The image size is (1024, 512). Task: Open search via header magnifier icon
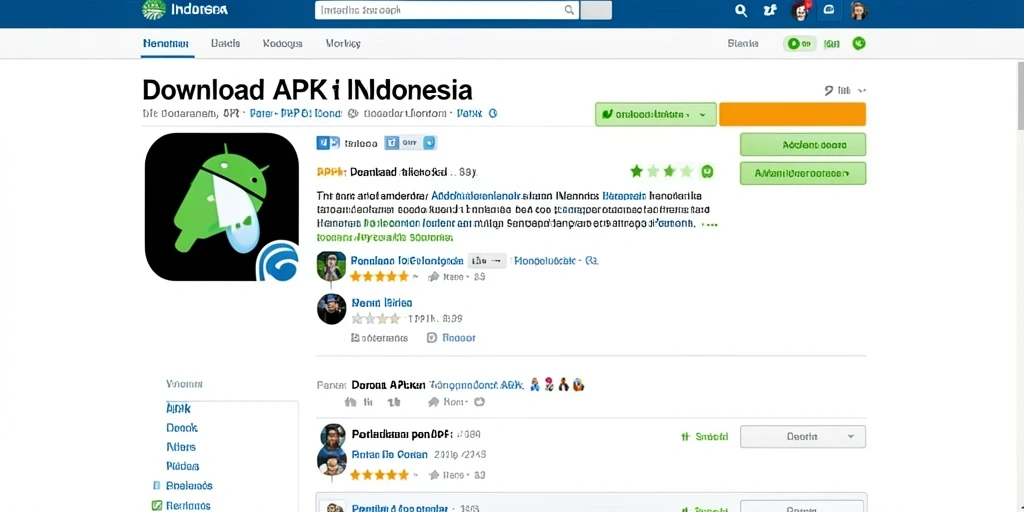point(741,10)
